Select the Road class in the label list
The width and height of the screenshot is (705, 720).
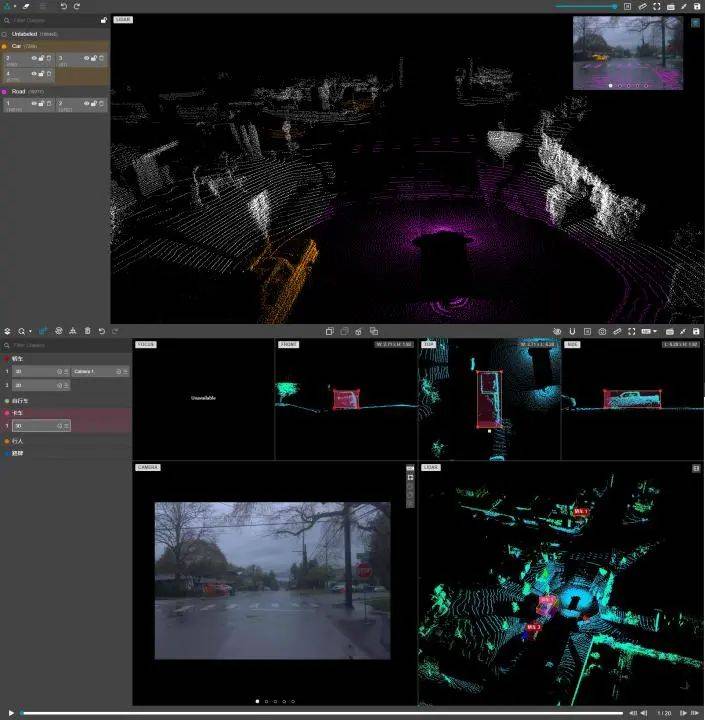[x=19, y=91]
